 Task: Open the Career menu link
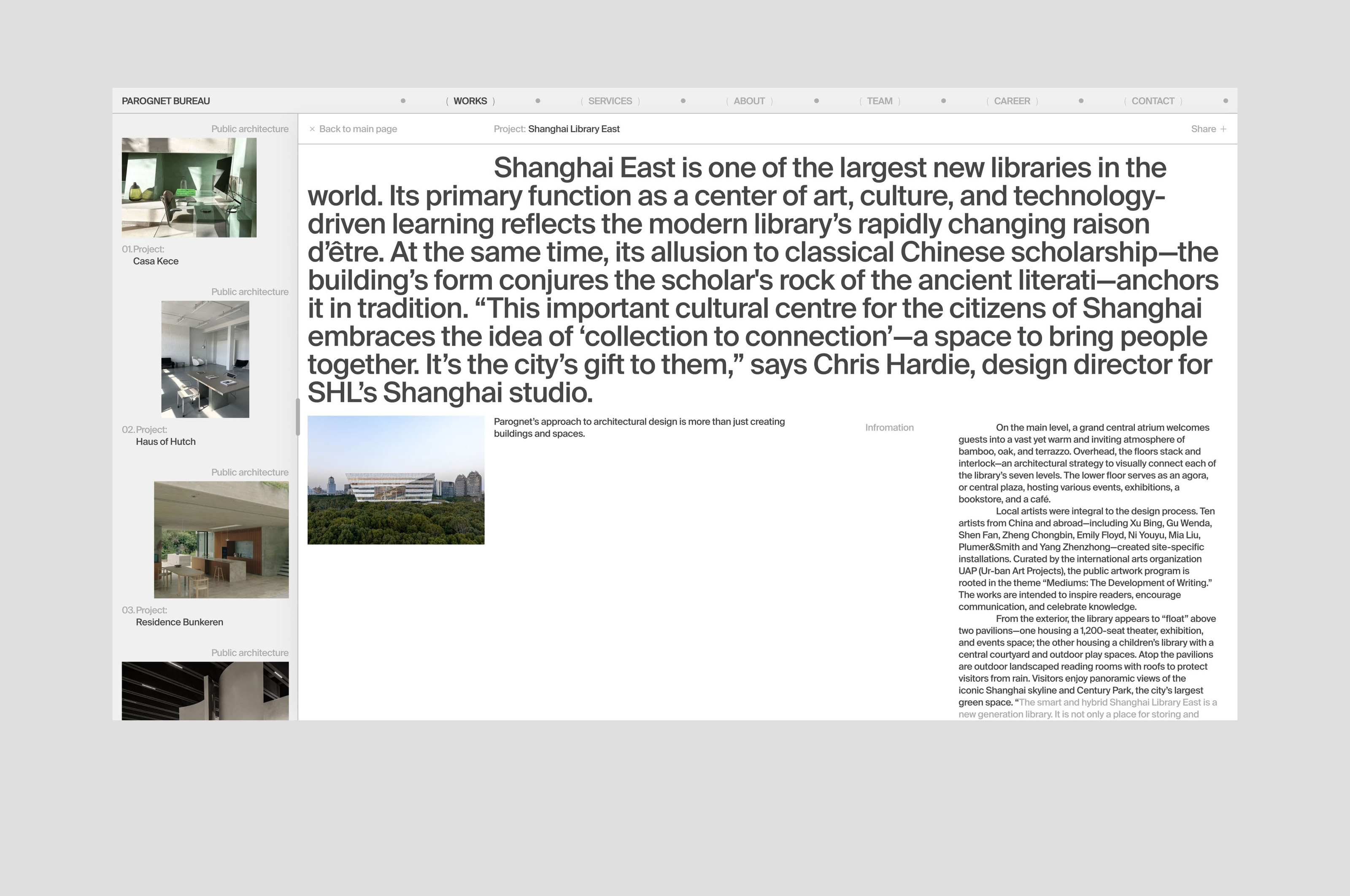1012,101
